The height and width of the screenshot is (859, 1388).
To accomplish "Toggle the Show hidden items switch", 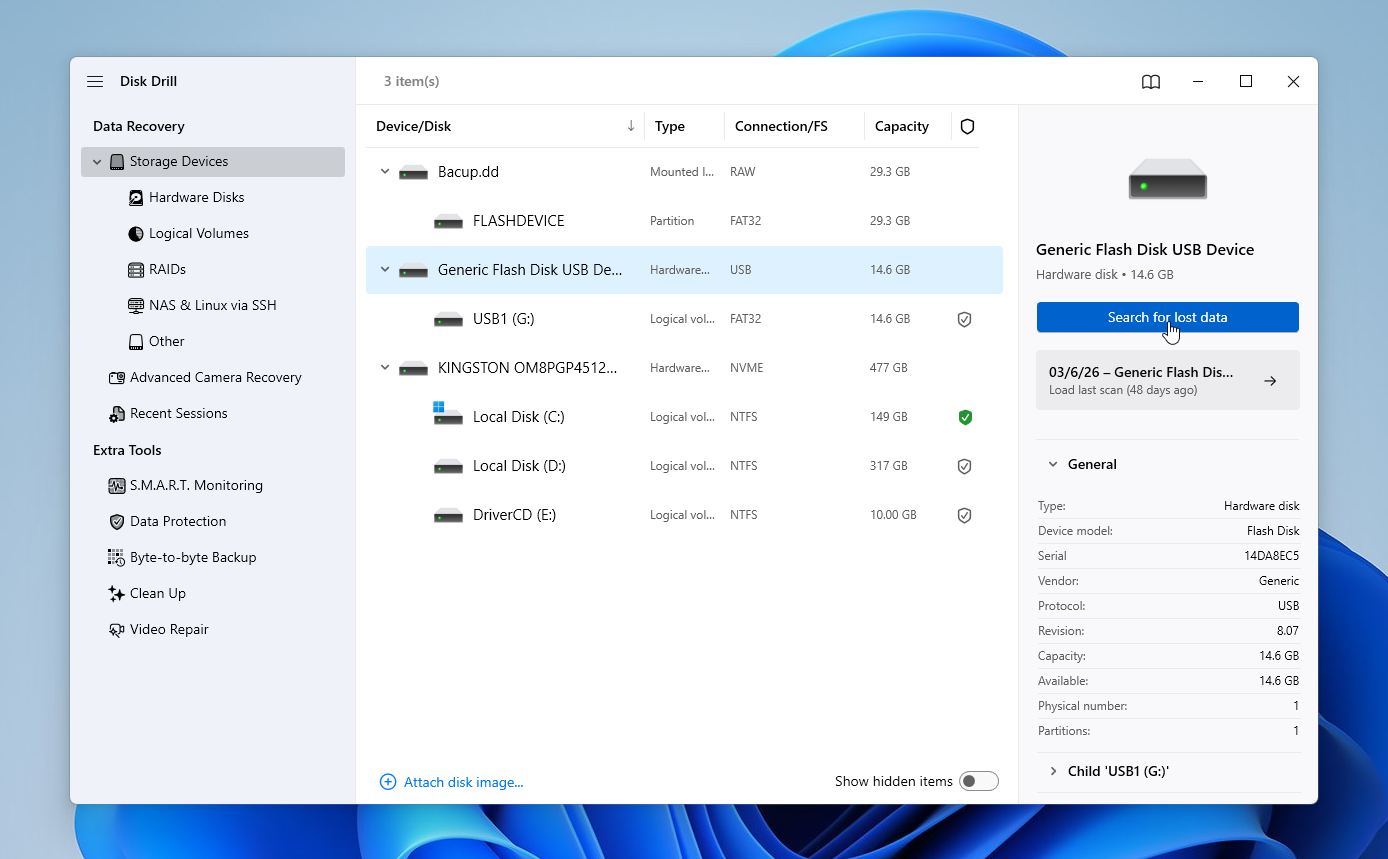I will [978, 781].
